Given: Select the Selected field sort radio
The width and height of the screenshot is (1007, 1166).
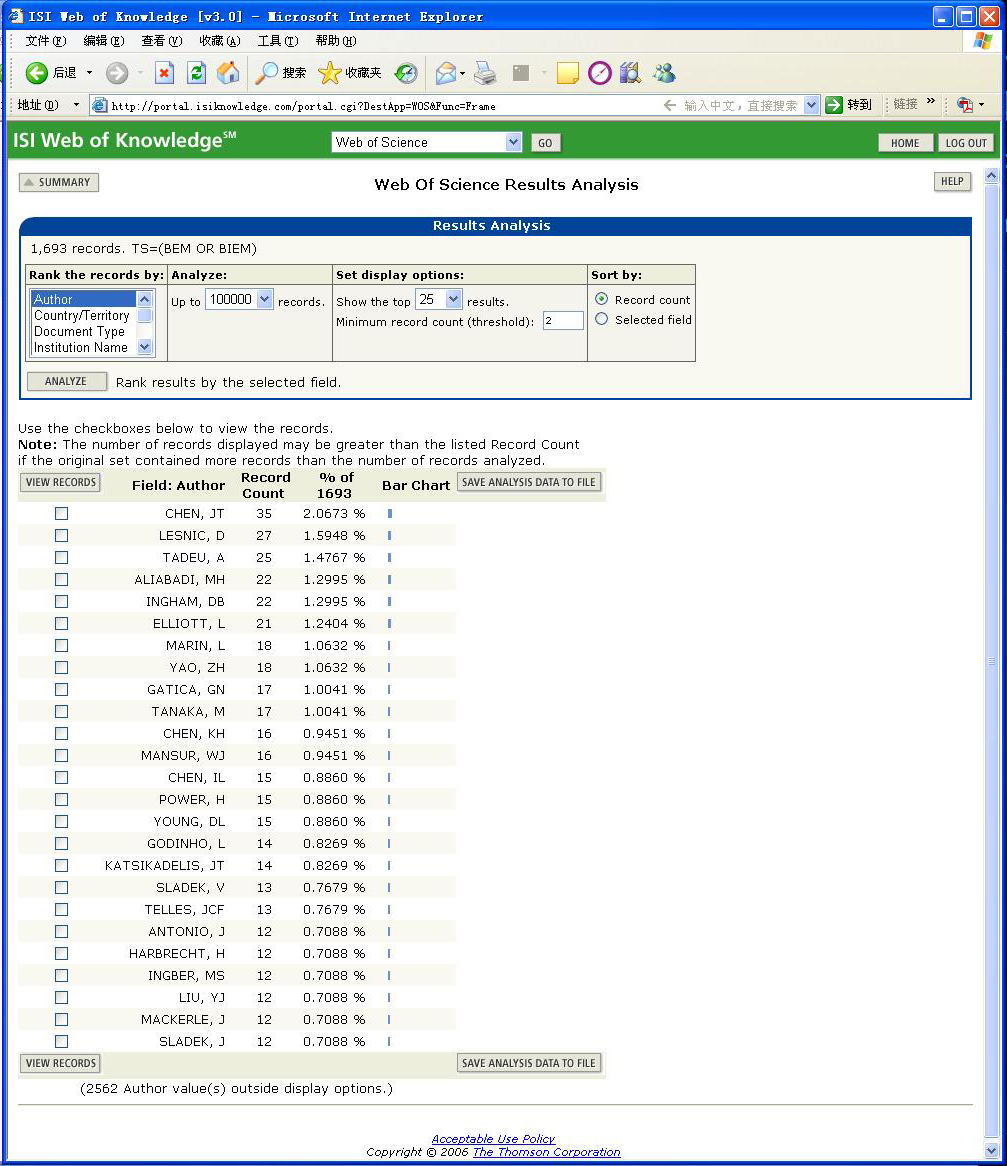Looking at the screenshot, I should point(602,319).
